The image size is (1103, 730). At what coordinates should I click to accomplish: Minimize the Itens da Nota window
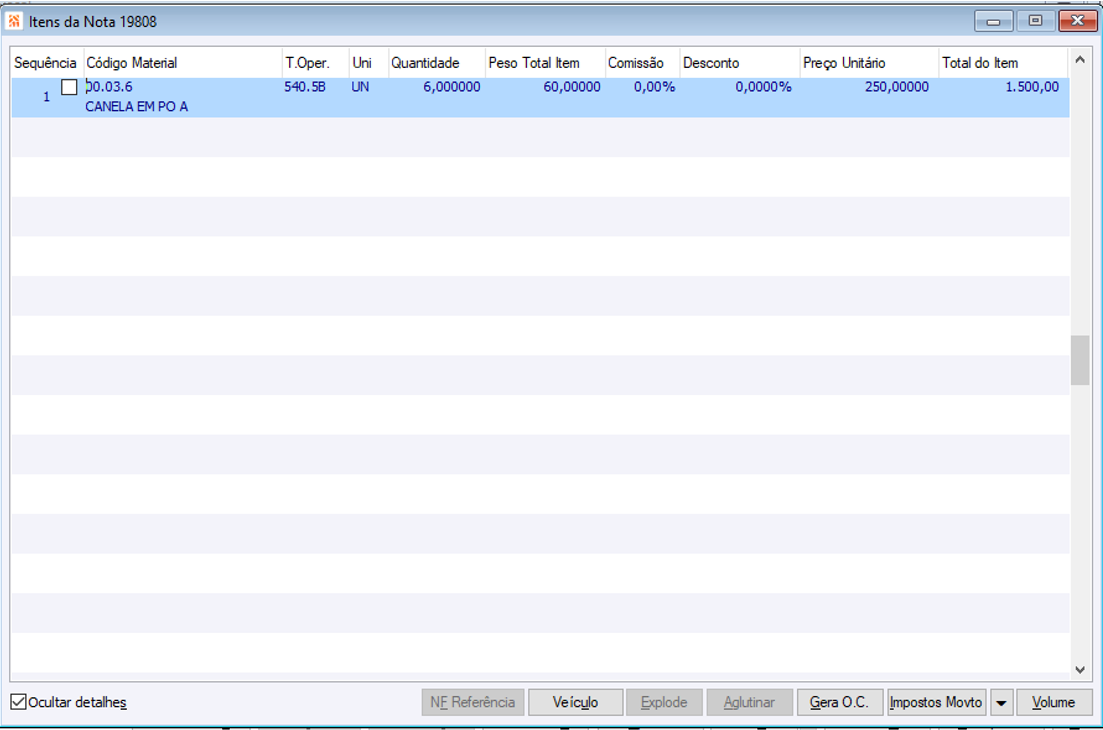coord(993,21)
